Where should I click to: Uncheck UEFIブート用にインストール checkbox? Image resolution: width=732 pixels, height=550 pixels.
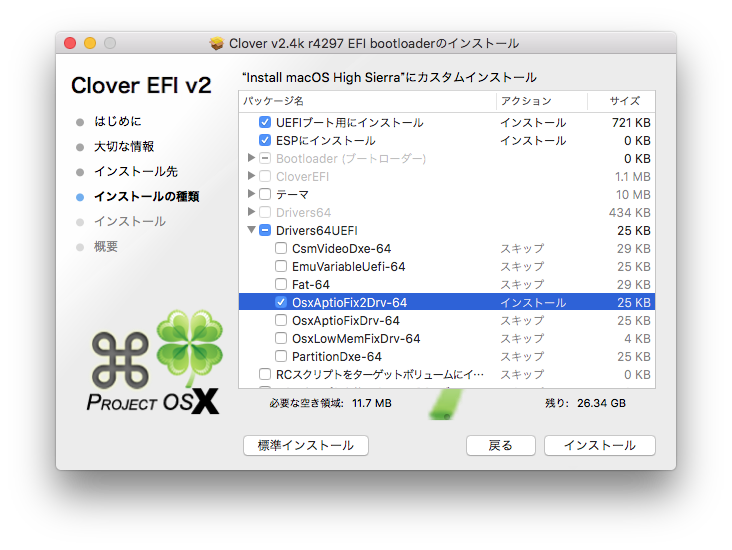click(265, 122)
